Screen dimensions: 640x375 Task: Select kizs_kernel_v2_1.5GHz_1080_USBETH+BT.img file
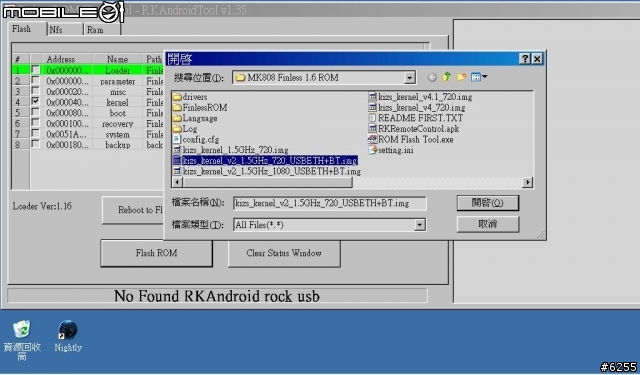tap(267, 171)
